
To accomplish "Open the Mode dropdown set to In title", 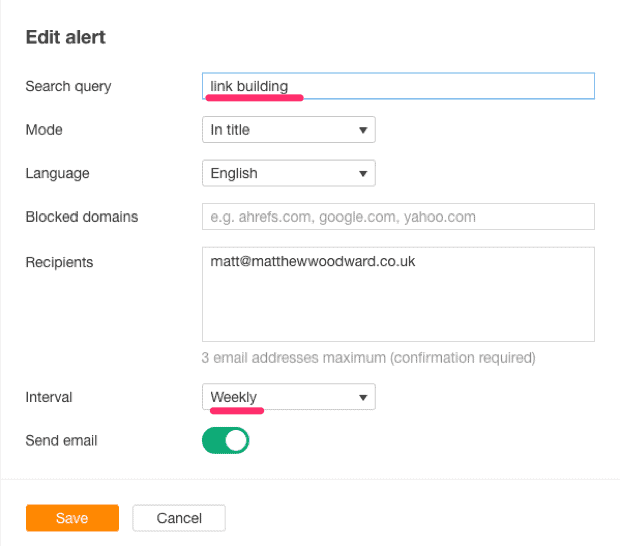I will click(x=289, y=129).
